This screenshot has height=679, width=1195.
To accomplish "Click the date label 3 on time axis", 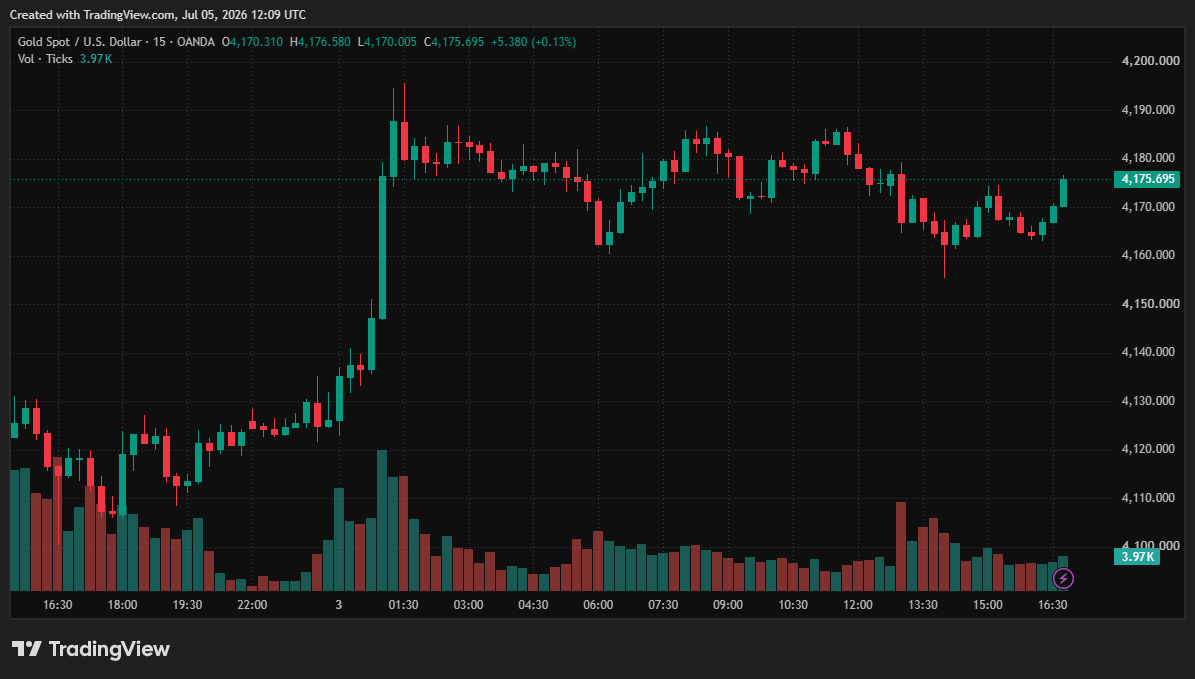I will [x=338, y=605].
